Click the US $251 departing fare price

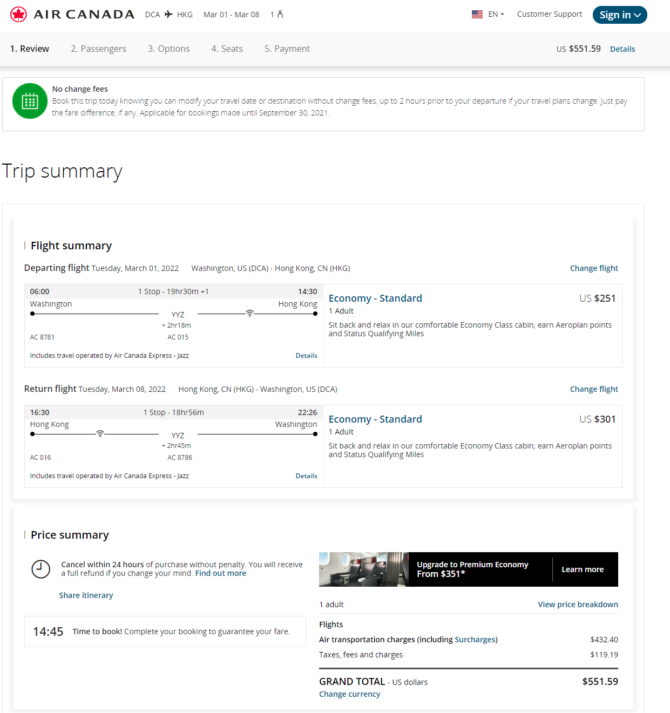coord(597,298)
